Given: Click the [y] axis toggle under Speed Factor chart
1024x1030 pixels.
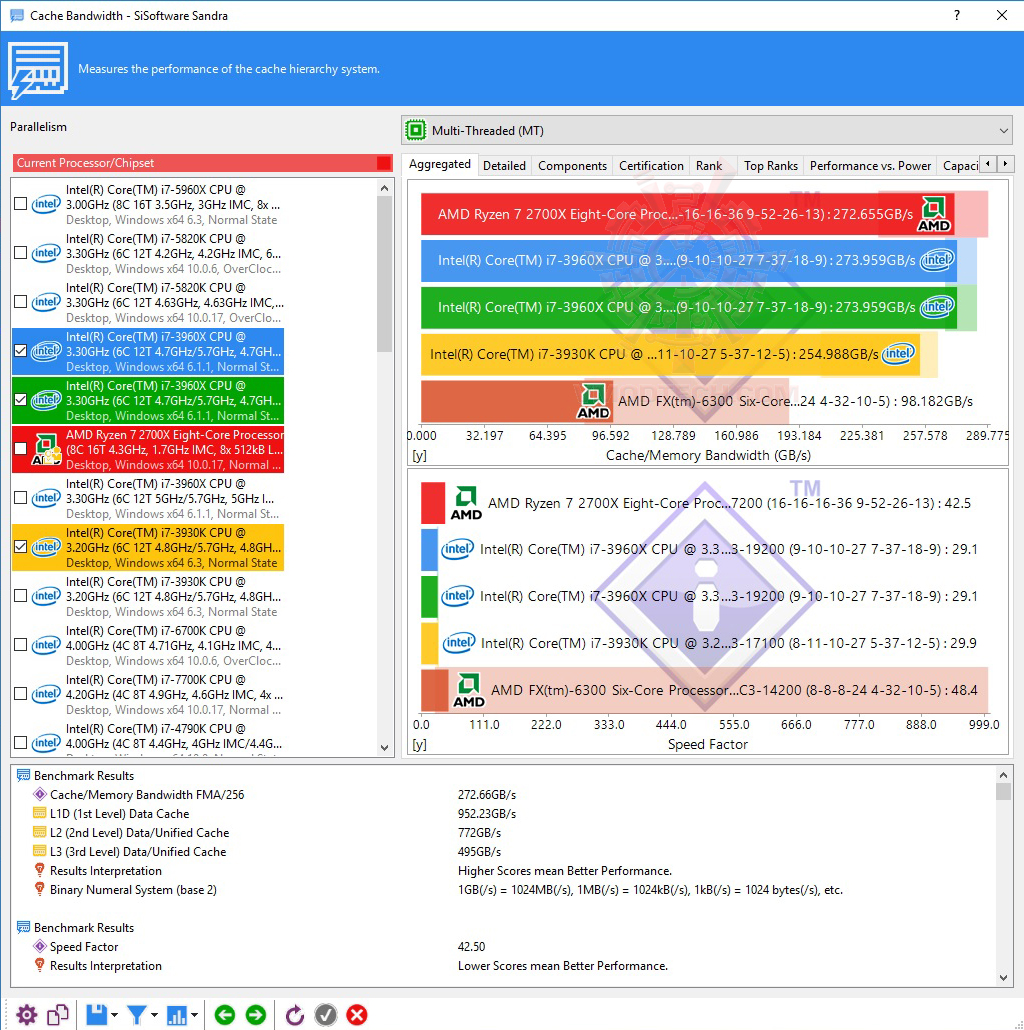Looking at the screenshot, I should click(419, 744).
